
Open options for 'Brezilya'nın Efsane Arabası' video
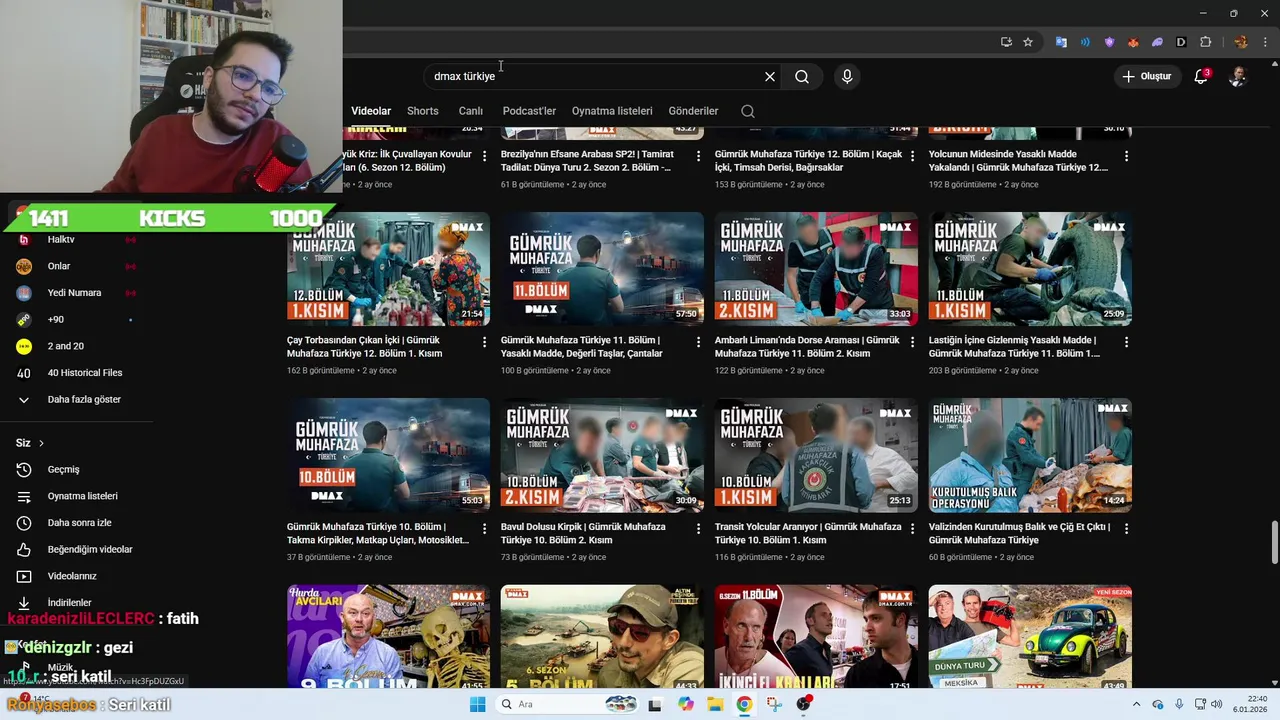tap(698, 156)
